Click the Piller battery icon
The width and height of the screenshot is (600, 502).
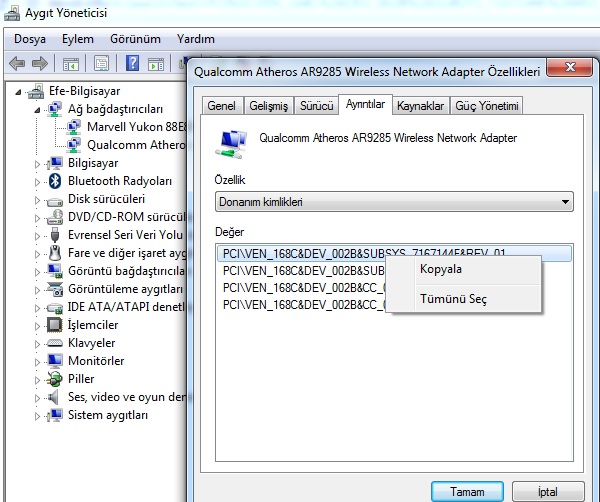(55, 379)
